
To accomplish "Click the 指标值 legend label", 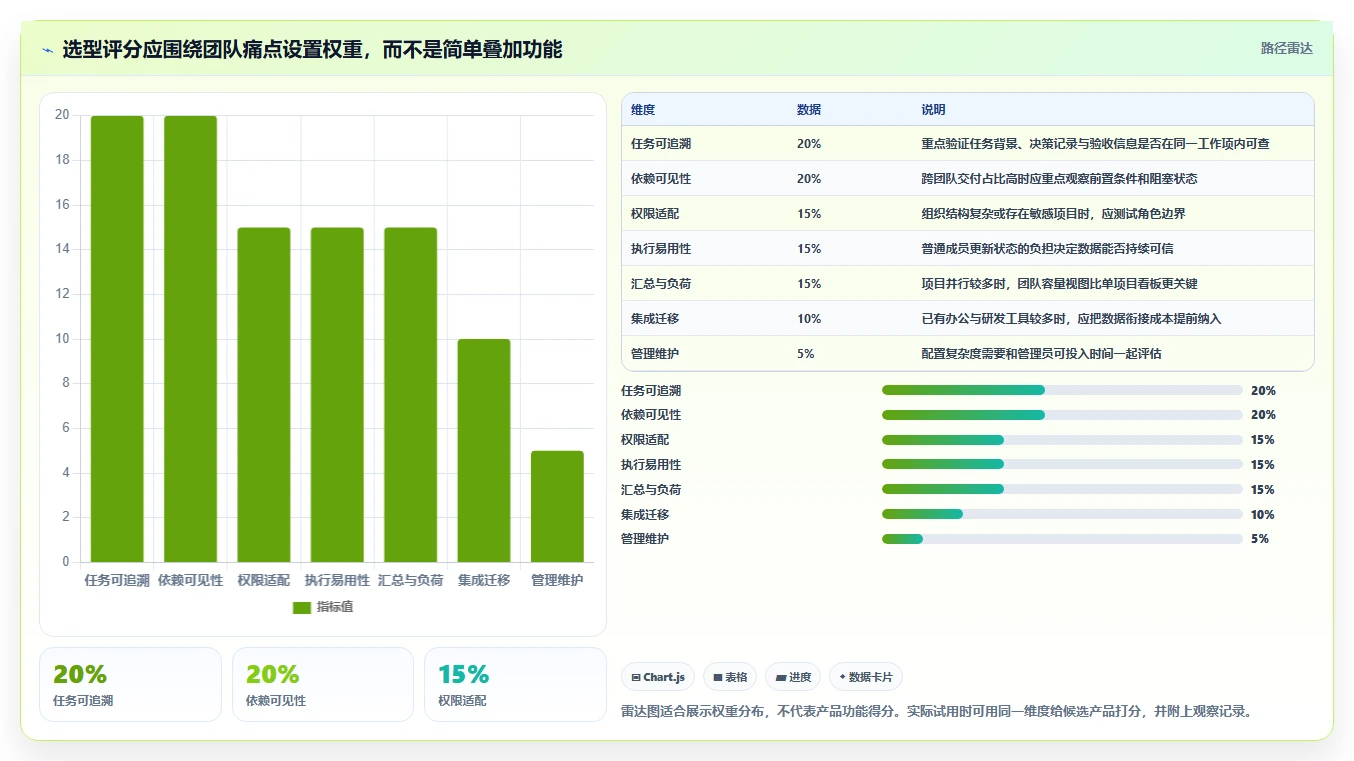I will point(335,607).
